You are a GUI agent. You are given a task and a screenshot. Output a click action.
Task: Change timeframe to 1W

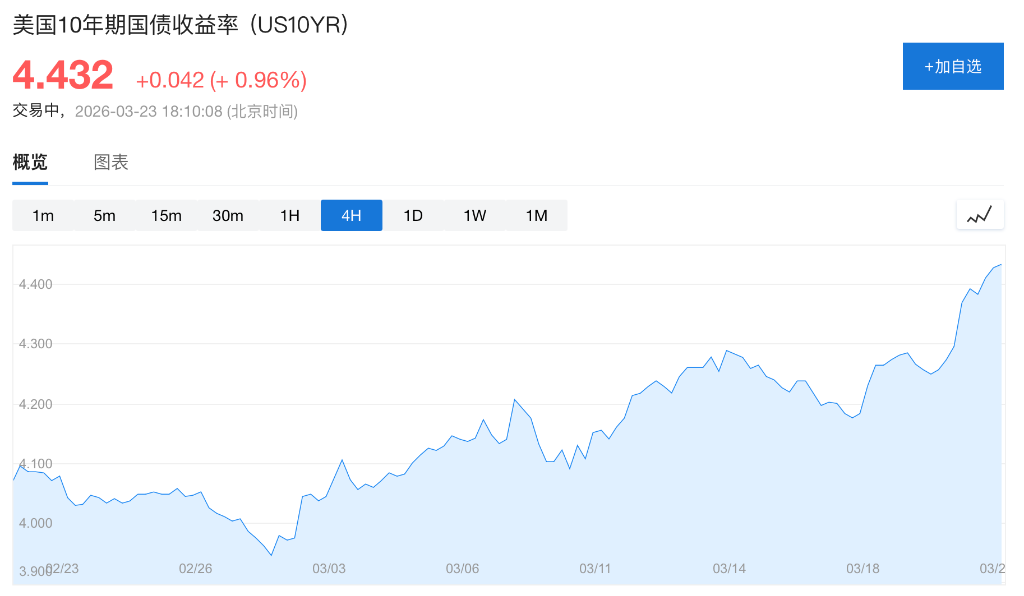click(475, 216)
